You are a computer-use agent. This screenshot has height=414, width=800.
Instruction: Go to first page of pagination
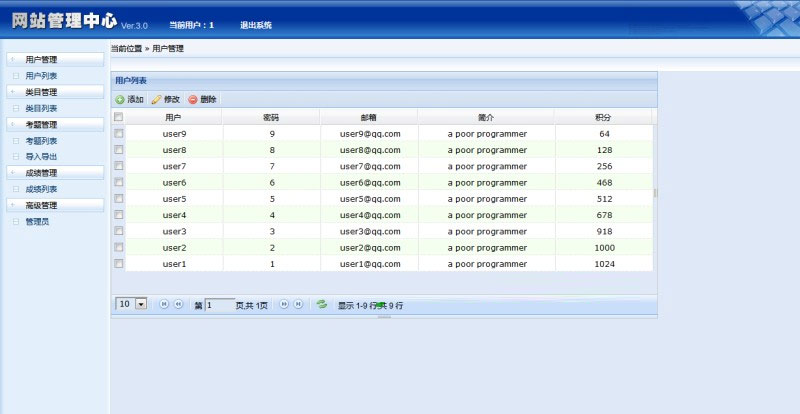[x=165, y=304]
